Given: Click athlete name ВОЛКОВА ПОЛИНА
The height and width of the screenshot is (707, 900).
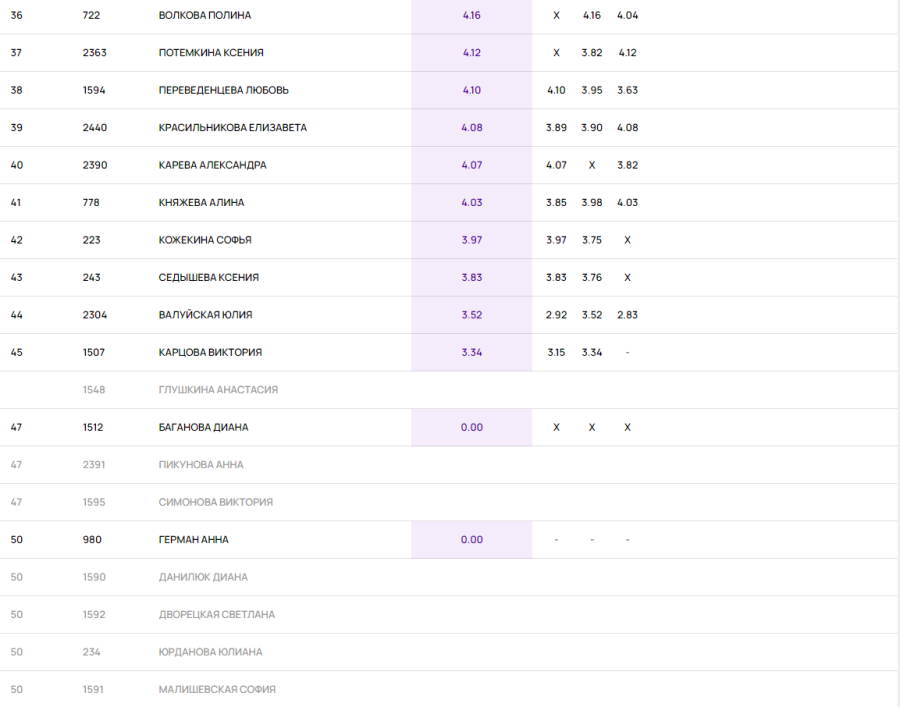Looking at the screenshot, I should point(205,16).
